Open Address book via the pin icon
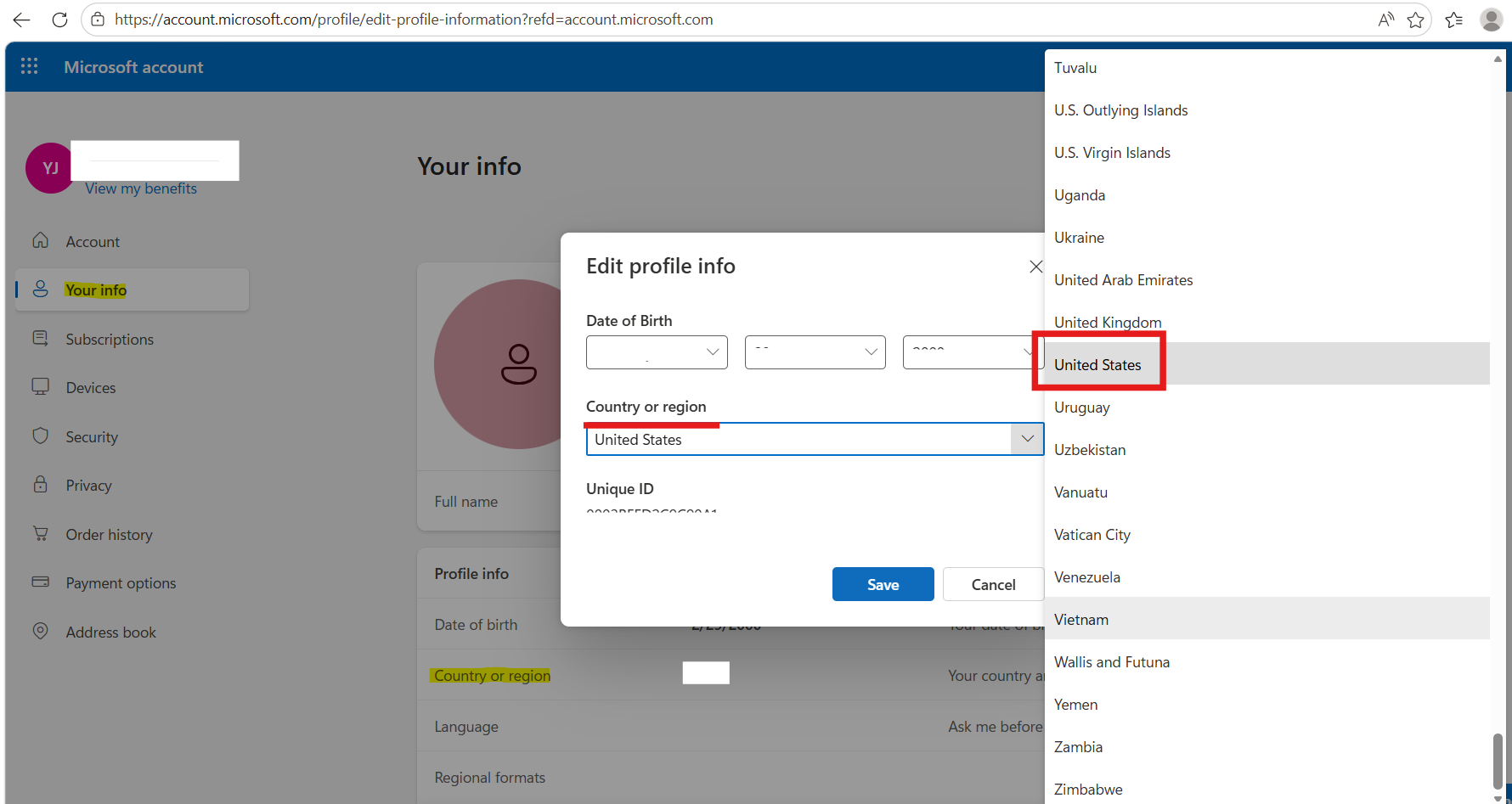1512x804 pixels. point(40,631)
